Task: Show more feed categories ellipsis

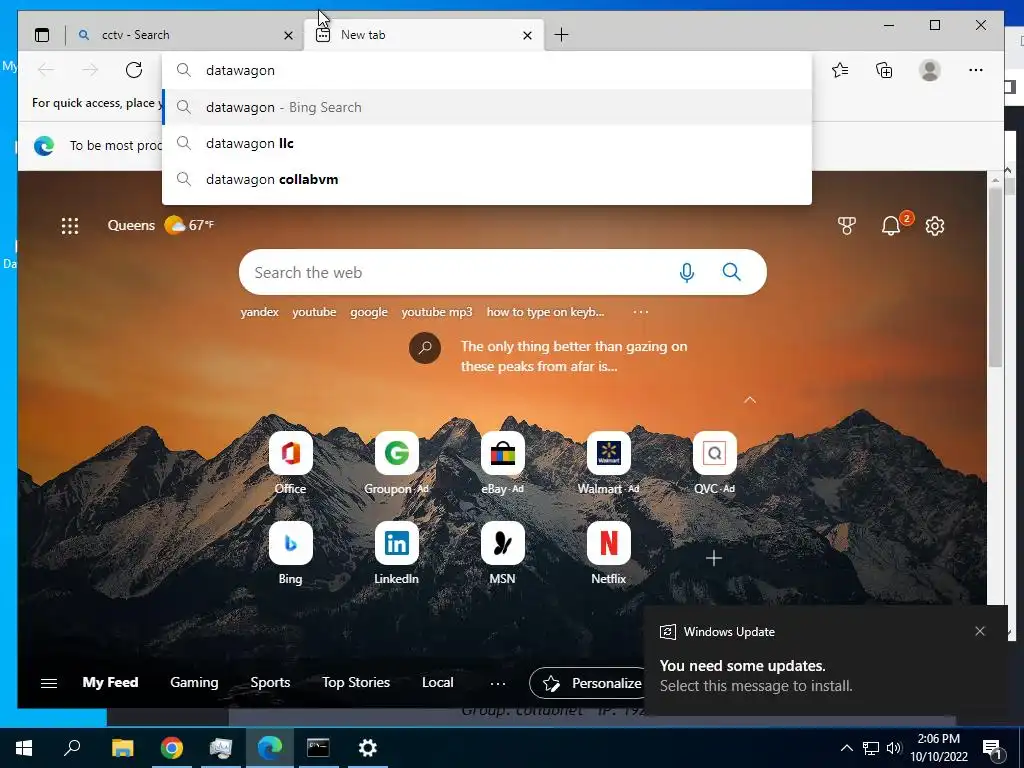Action: [x=498, y=684]
